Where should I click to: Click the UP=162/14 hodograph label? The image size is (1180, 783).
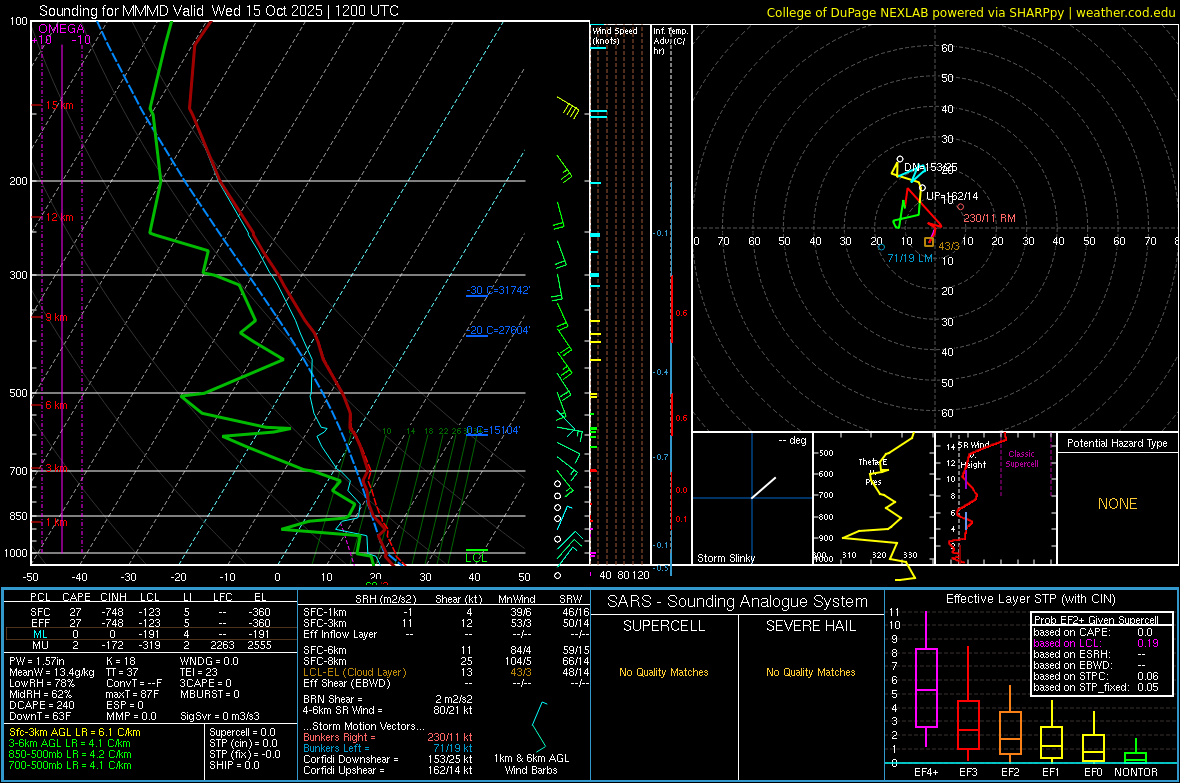952,197
